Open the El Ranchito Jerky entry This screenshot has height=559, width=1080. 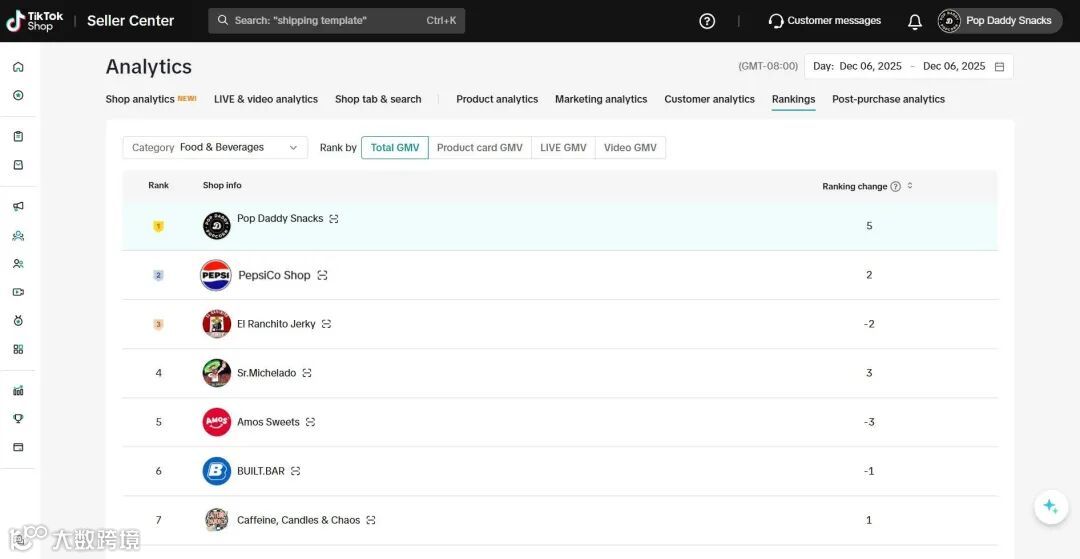276,324
